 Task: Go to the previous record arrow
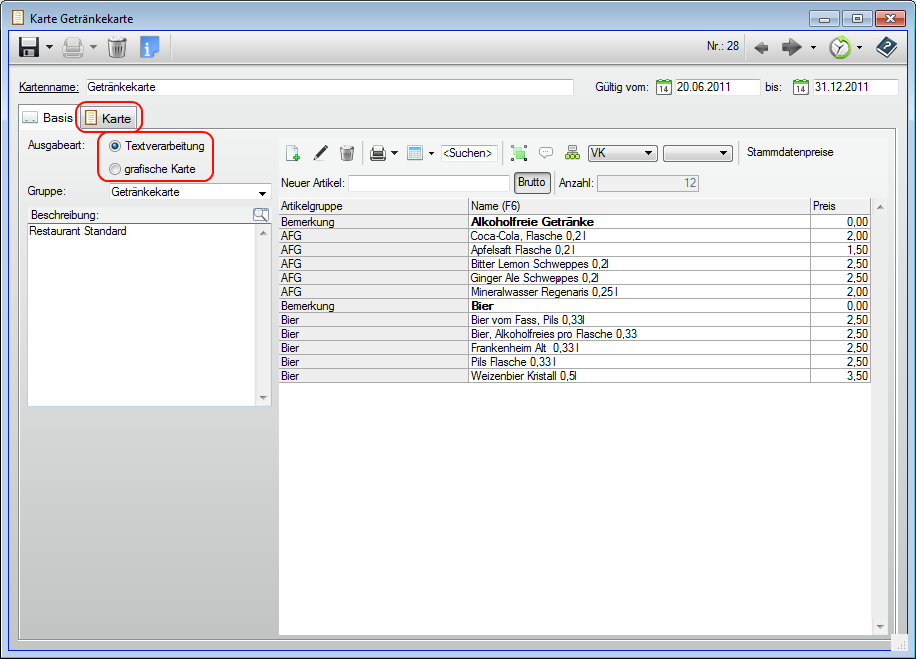click(x=761, y=47)
